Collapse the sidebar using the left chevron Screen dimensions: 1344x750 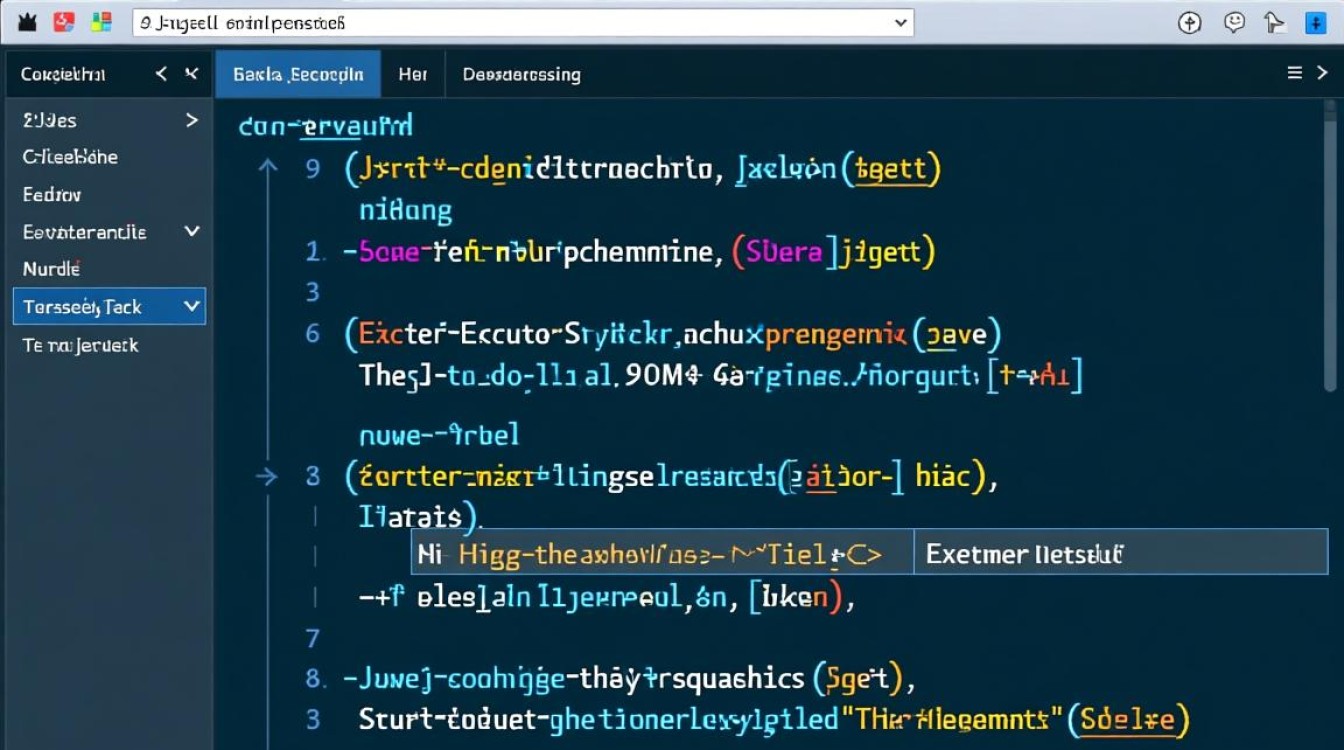coord(161,72)
